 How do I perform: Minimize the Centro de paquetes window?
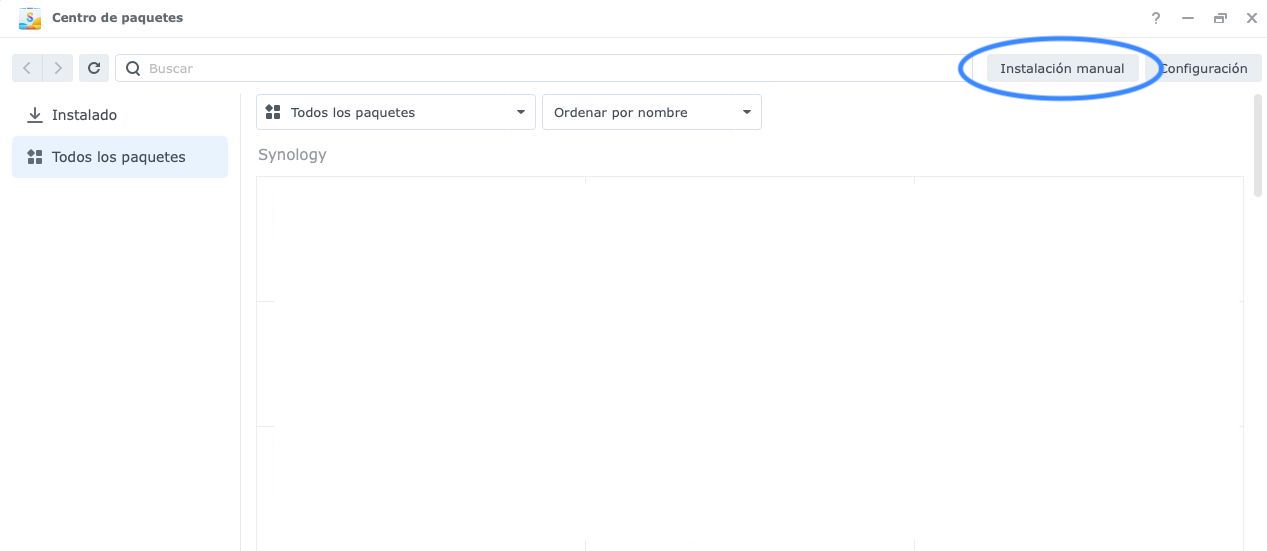coord(1188,18)
